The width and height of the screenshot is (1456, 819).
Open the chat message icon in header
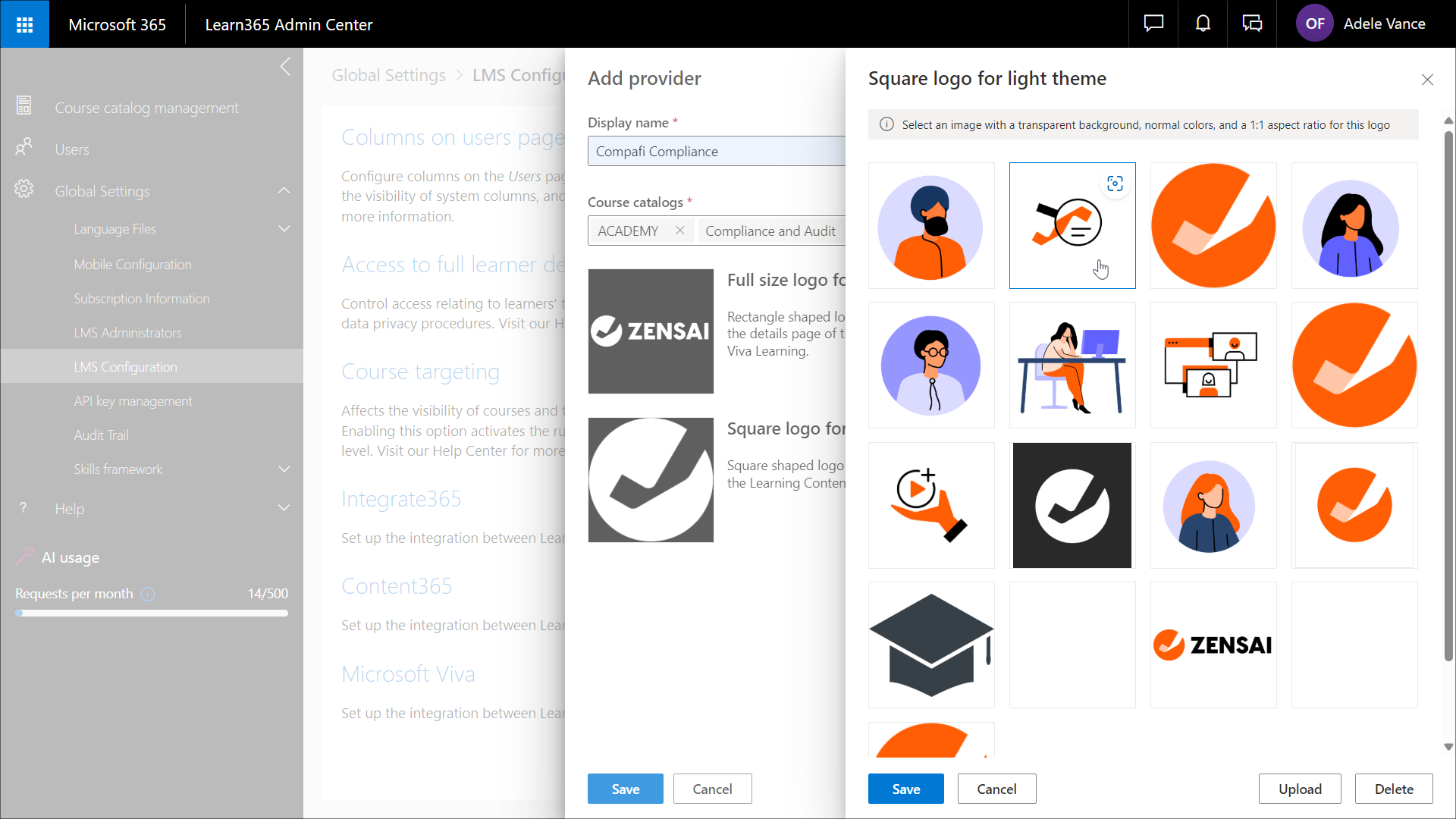tap(1153, 24)
